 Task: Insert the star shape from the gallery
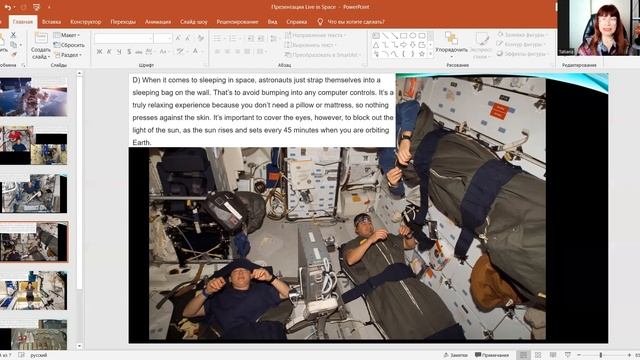pyautogui.click(x=422, y=54)
